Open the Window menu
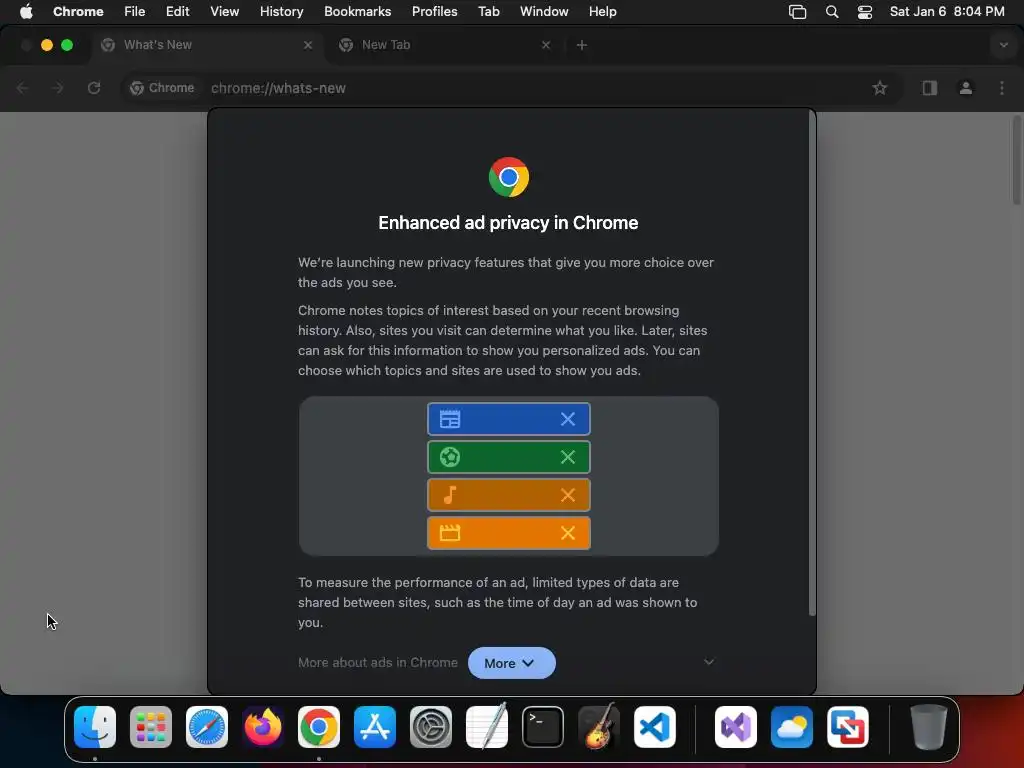Viewport: 1024px width, 768px height. (544, 11)
